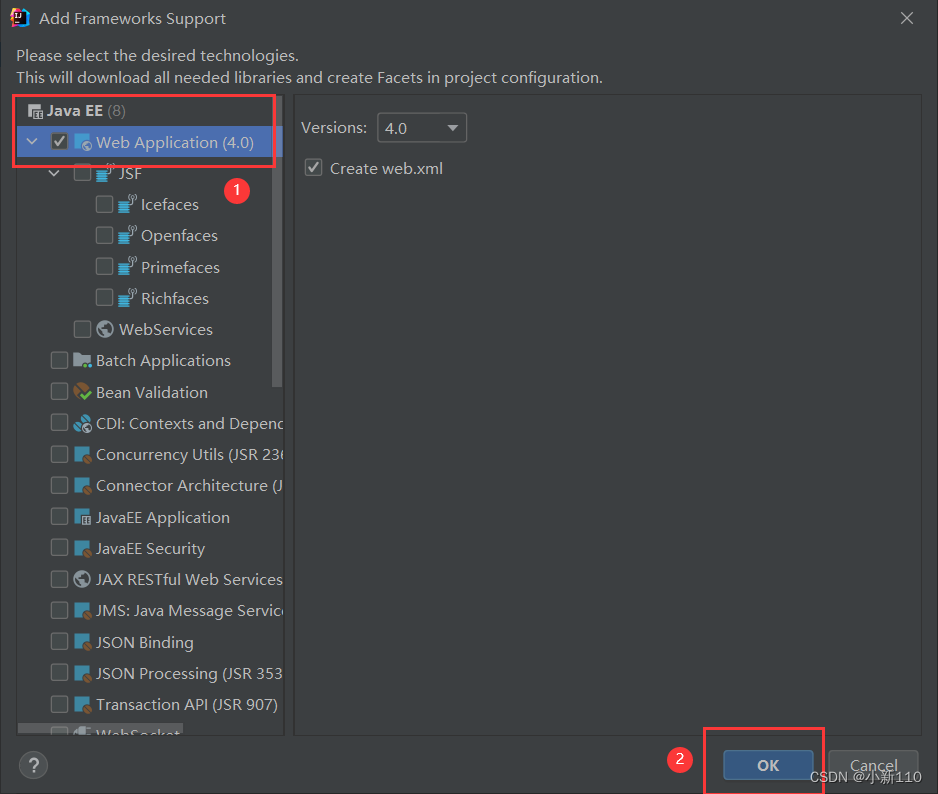Screen dimensions: 938x794
Task: Open the Versions 4.0 dropdown
Action: [422, 128]
